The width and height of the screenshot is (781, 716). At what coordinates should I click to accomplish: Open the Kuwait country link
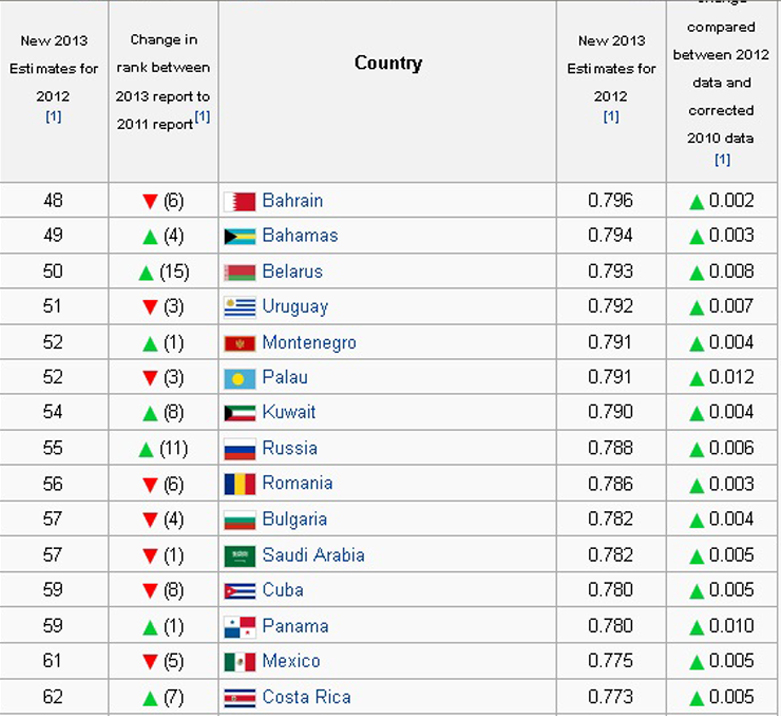pos(289,412)
